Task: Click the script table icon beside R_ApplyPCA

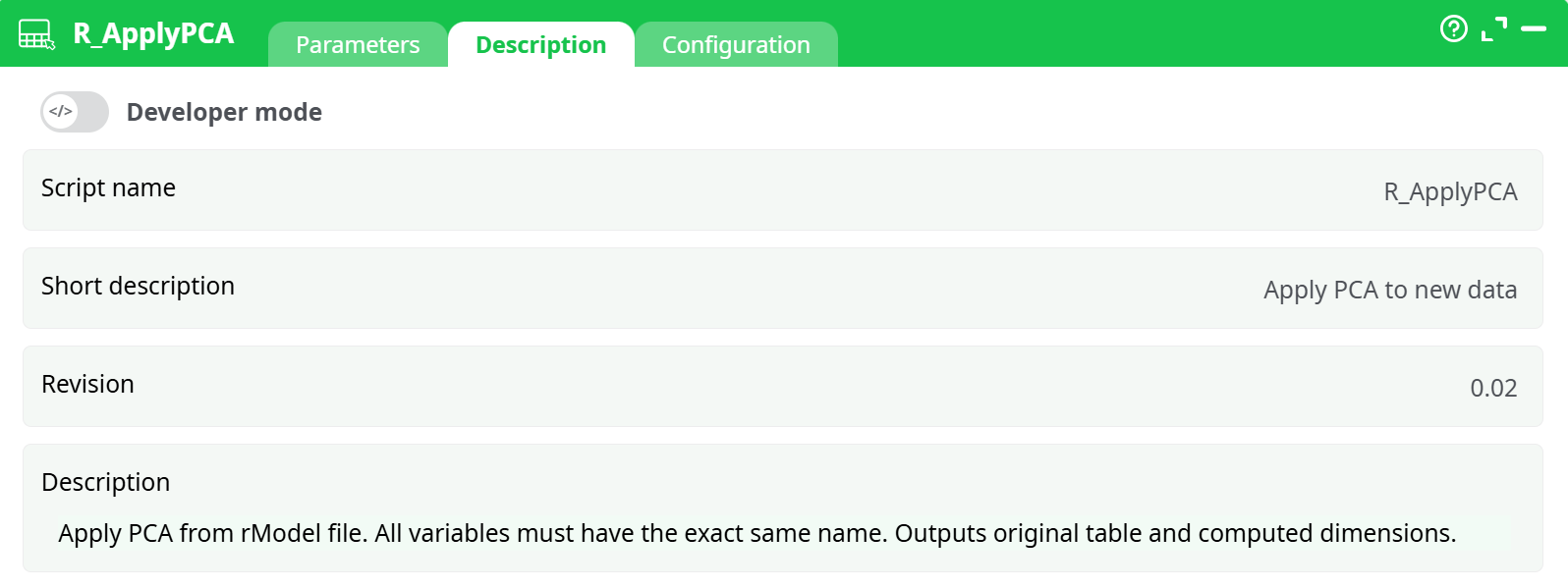Action: coord(36,34)
